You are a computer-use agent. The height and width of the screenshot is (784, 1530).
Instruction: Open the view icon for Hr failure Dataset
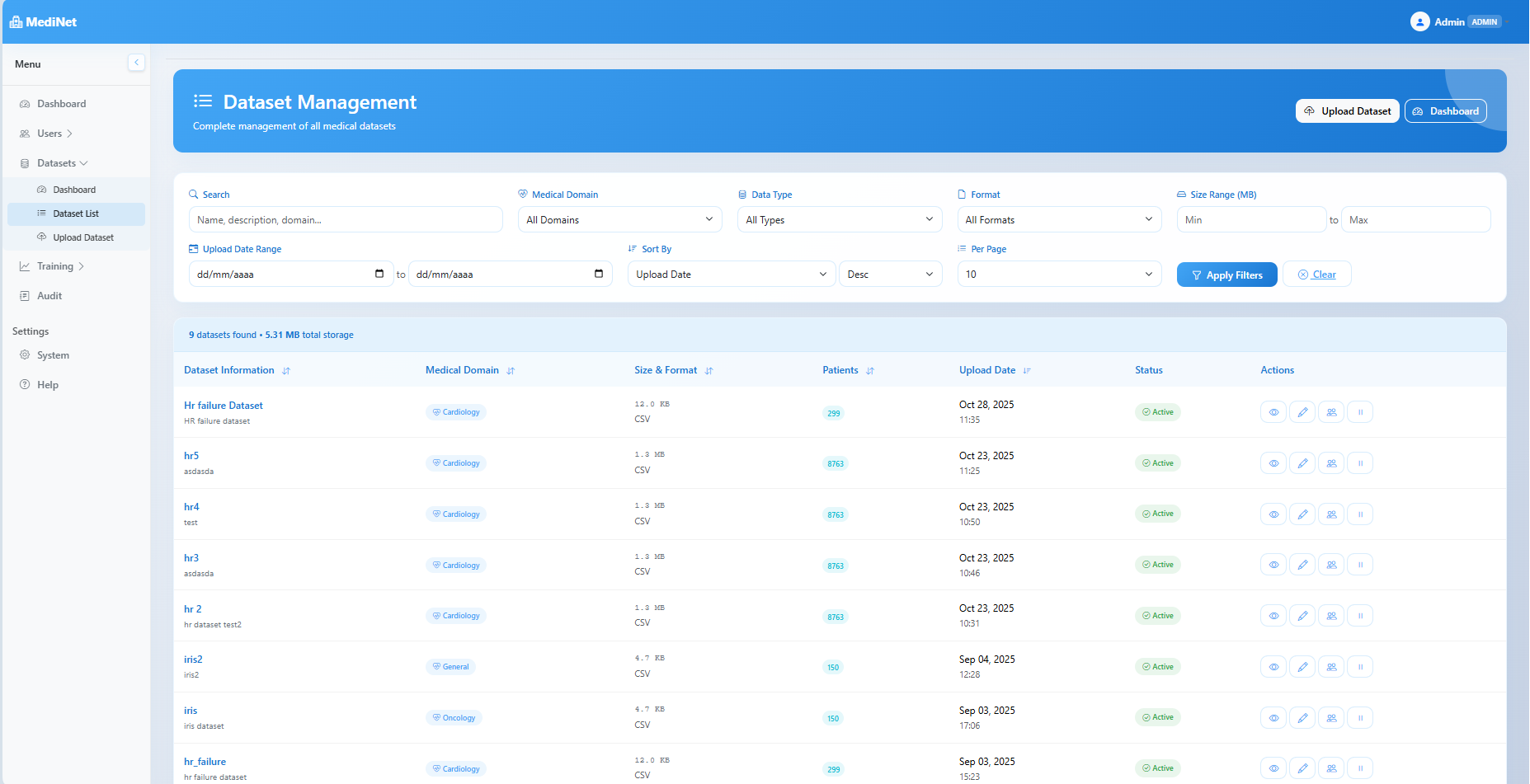coord(1273,411)
